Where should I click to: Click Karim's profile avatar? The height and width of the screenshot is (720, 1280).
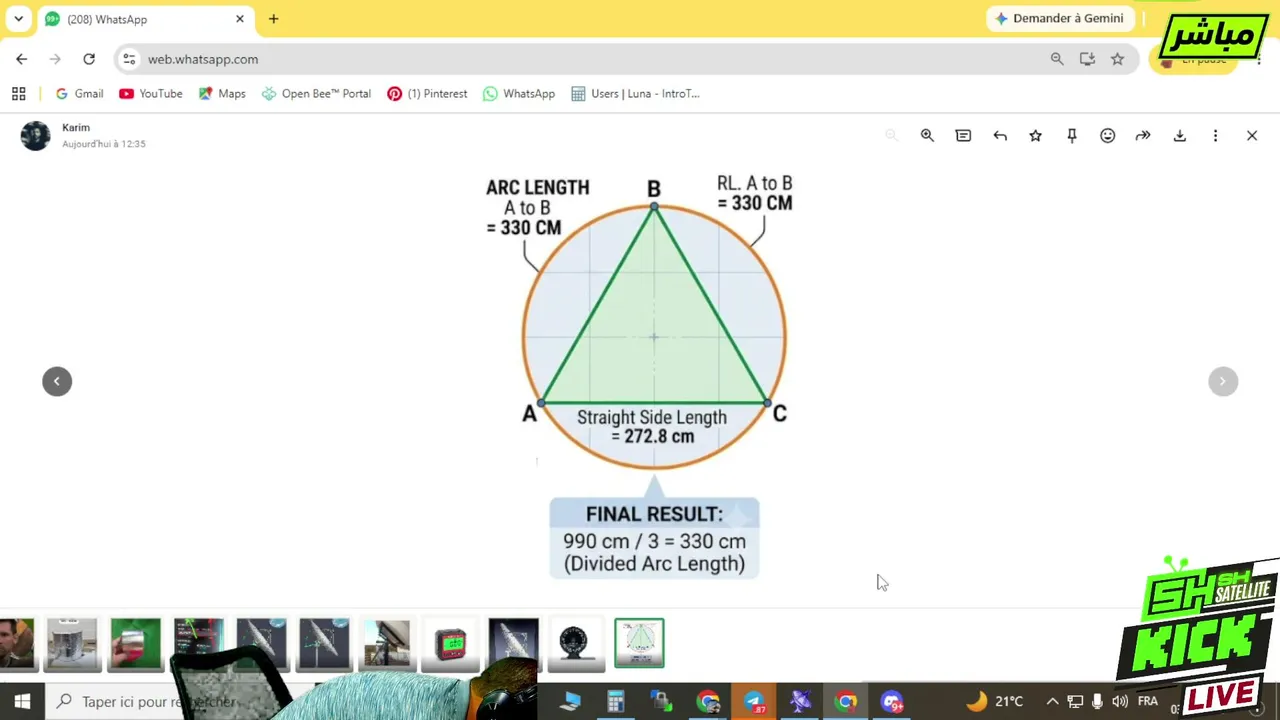35,135
